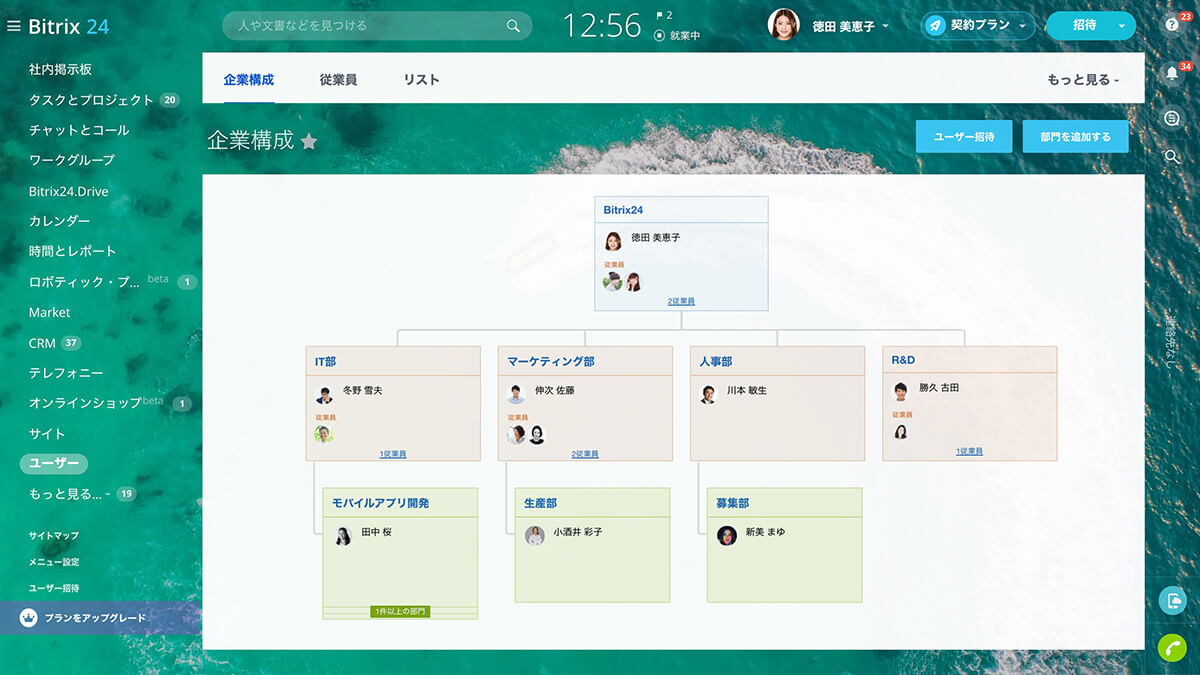The image size is (1200, 675).
Task: Click the green phone call button
Action: click(1172, 648)
